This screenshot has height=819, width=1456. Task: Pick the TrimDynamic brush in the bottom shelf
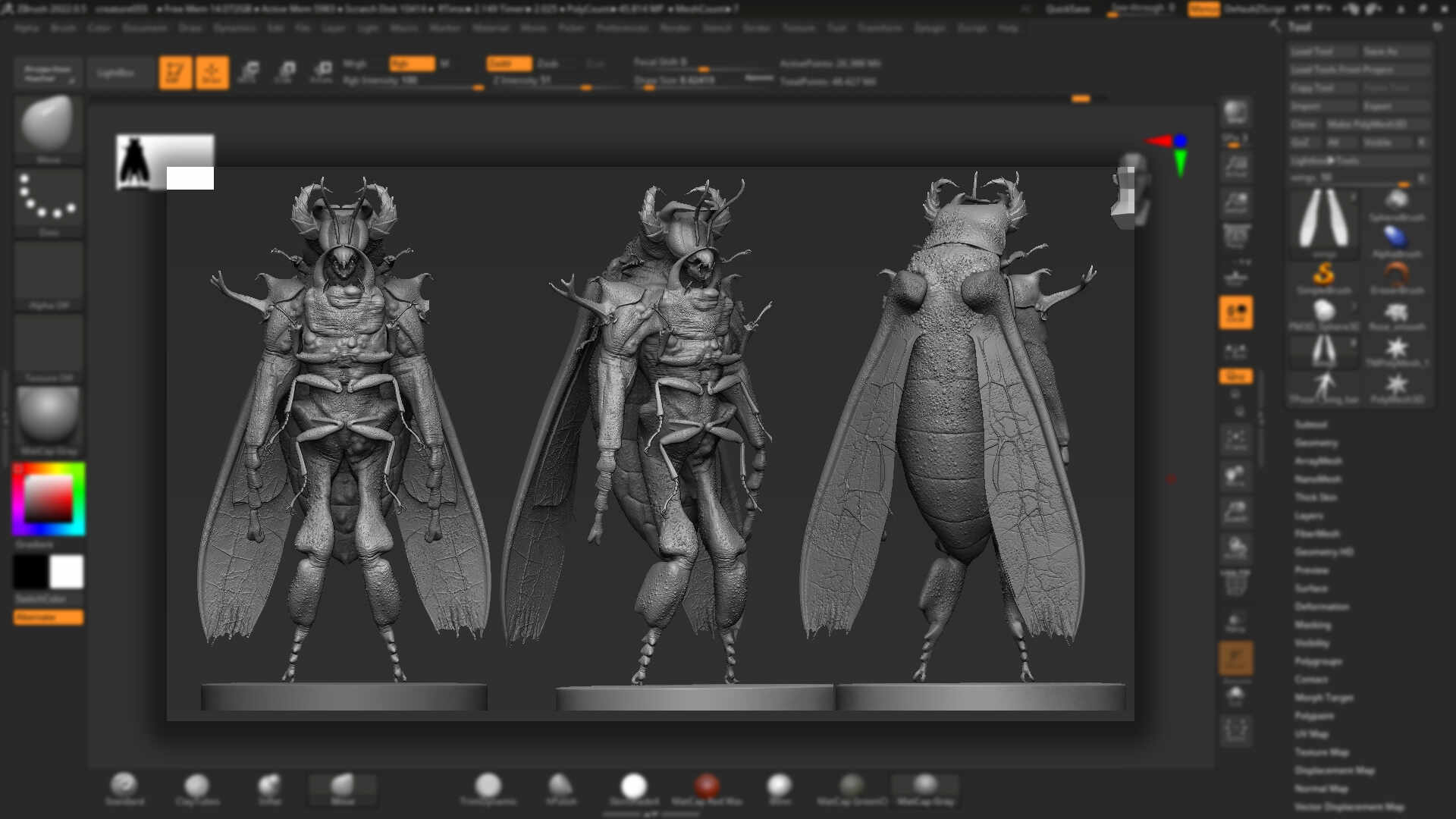click(488, 789)
